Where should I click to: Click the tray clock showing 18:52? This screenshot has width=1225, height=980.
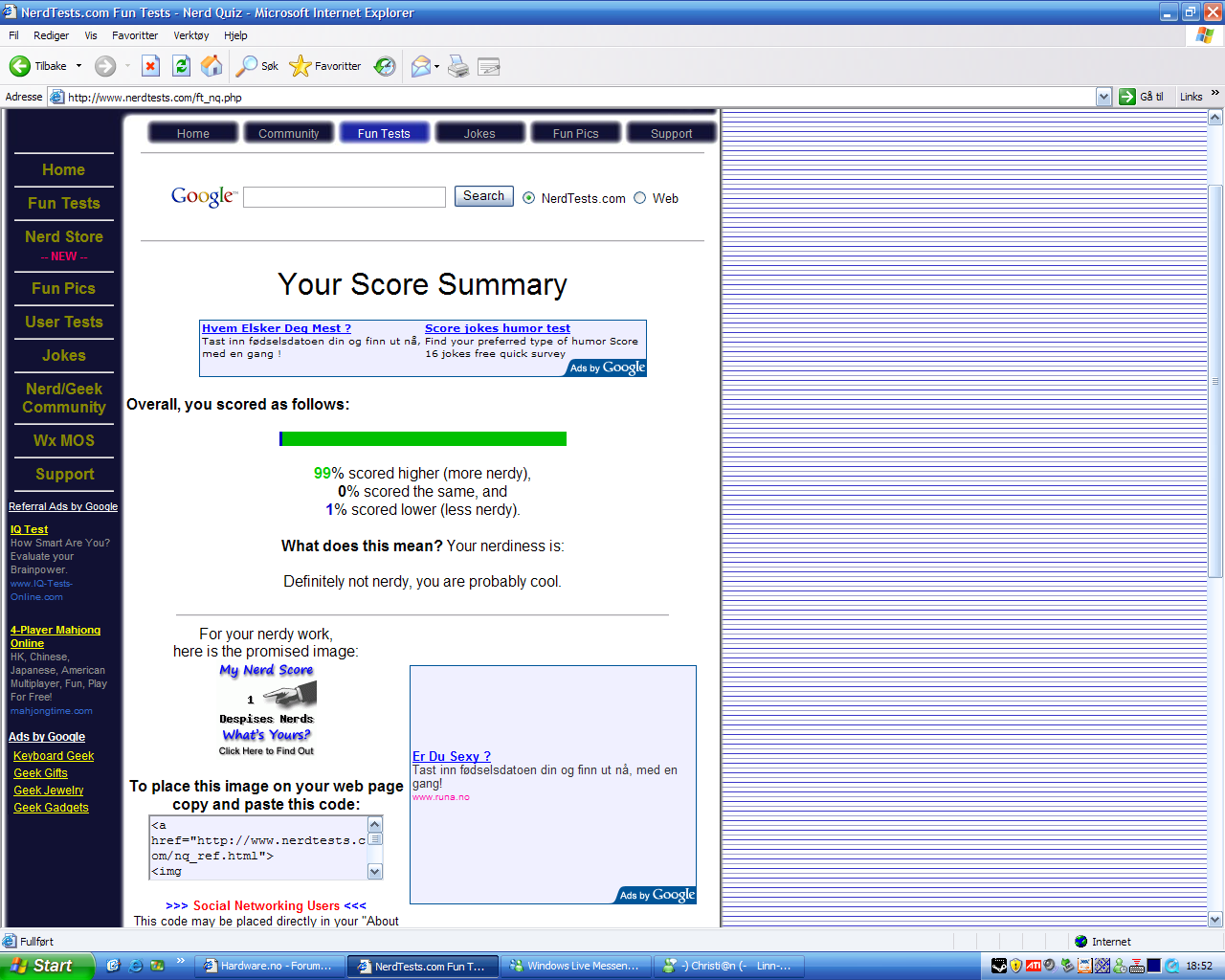pyautogui.click(x=1199, y=966)
